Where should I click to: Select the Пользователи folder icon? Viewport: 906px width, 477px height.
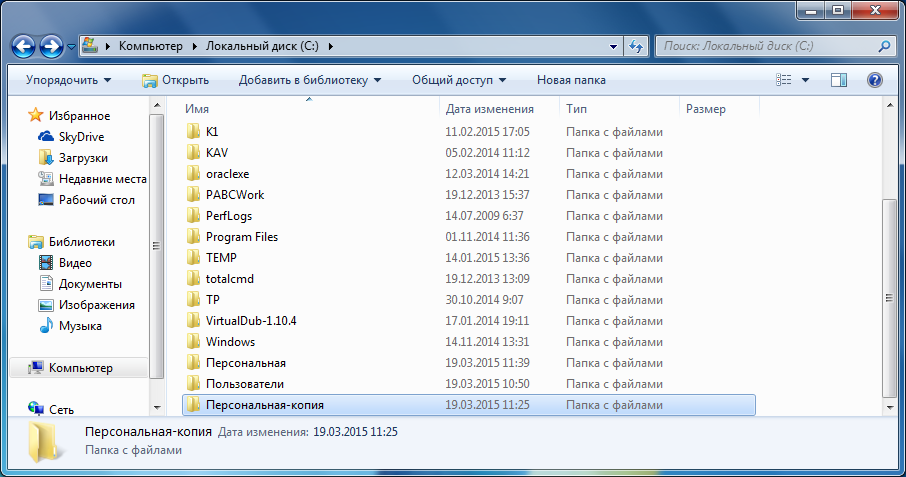194,384
